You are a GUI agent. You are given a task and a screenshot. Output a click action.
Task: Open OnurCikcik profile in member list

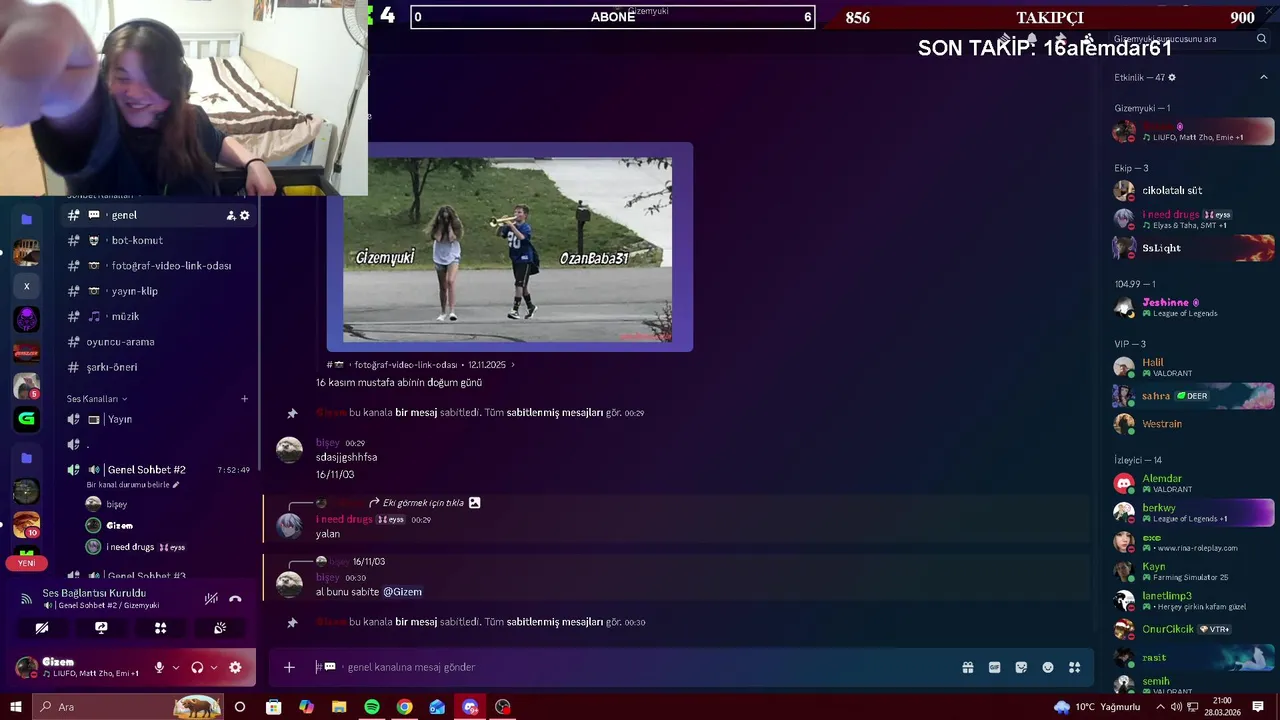pyautogui.click(x=1192, y=629)
